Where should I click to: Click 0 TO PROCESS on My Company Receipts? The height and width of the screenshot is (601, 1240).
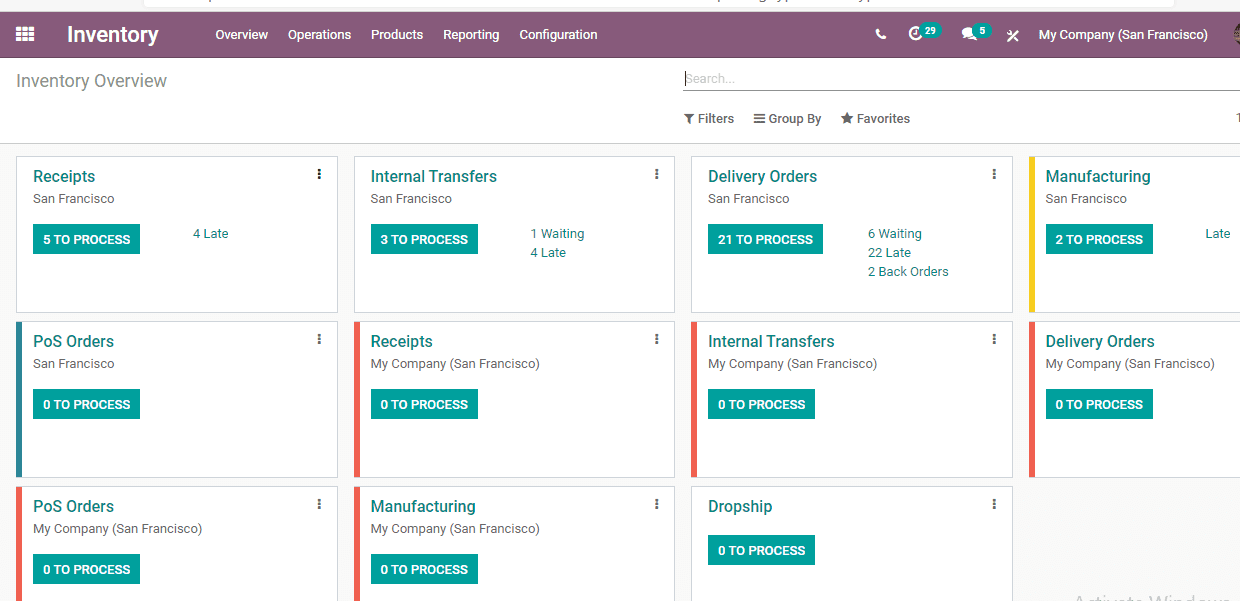[424, 404]
